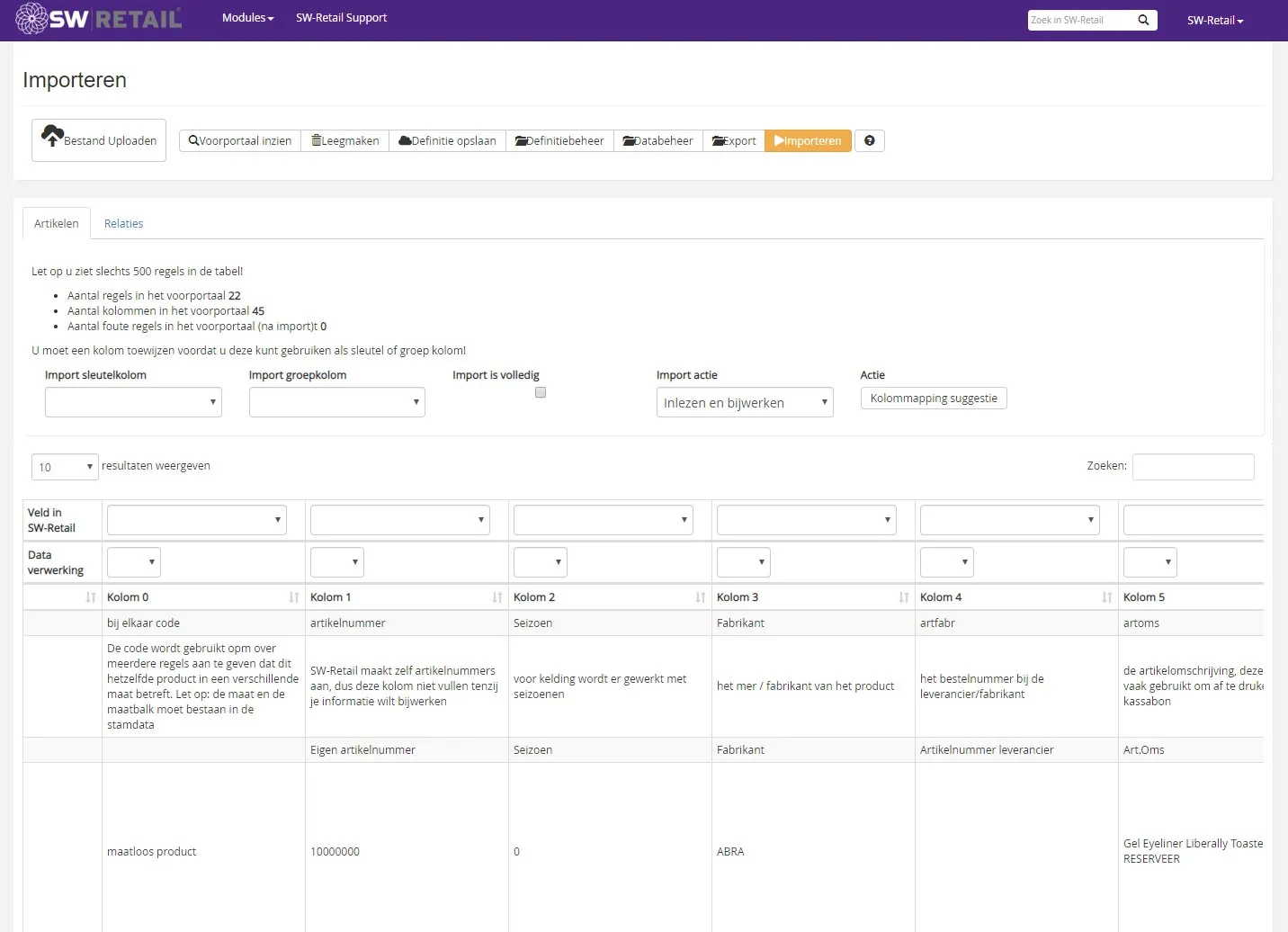Click Leegmaken trash button

[x=345, y=140]
